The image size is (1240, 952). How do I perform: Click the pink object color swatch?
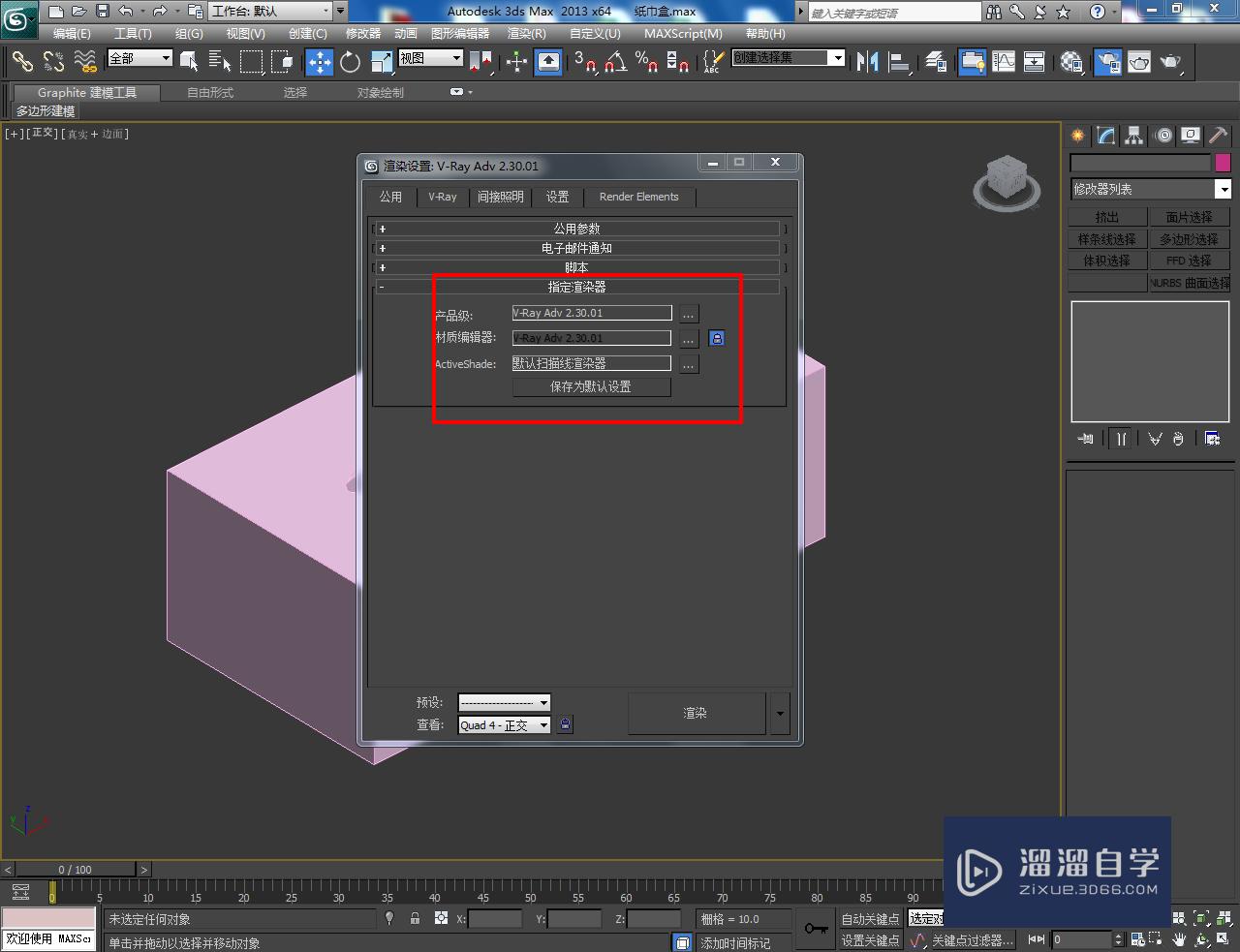[1223, 163]
